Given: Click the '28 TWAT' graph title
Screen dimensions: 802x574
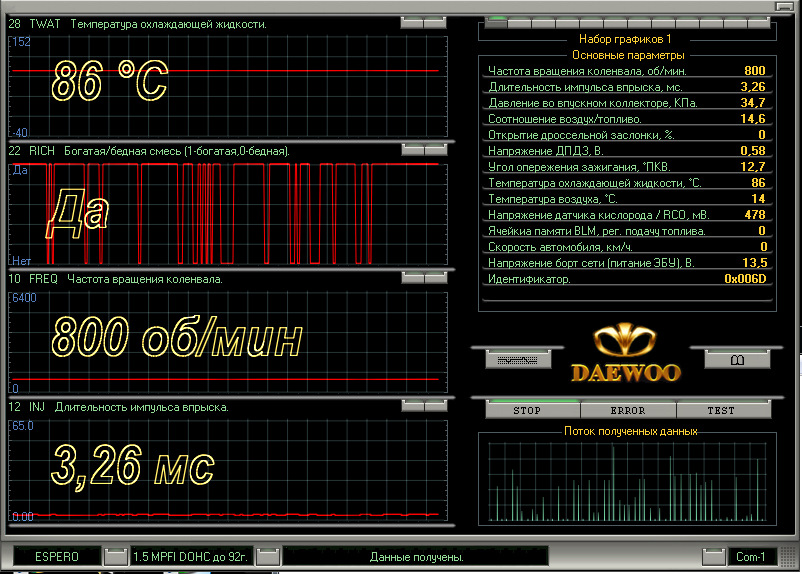Looking at the screenshot, I should click(x=34, y=24).
